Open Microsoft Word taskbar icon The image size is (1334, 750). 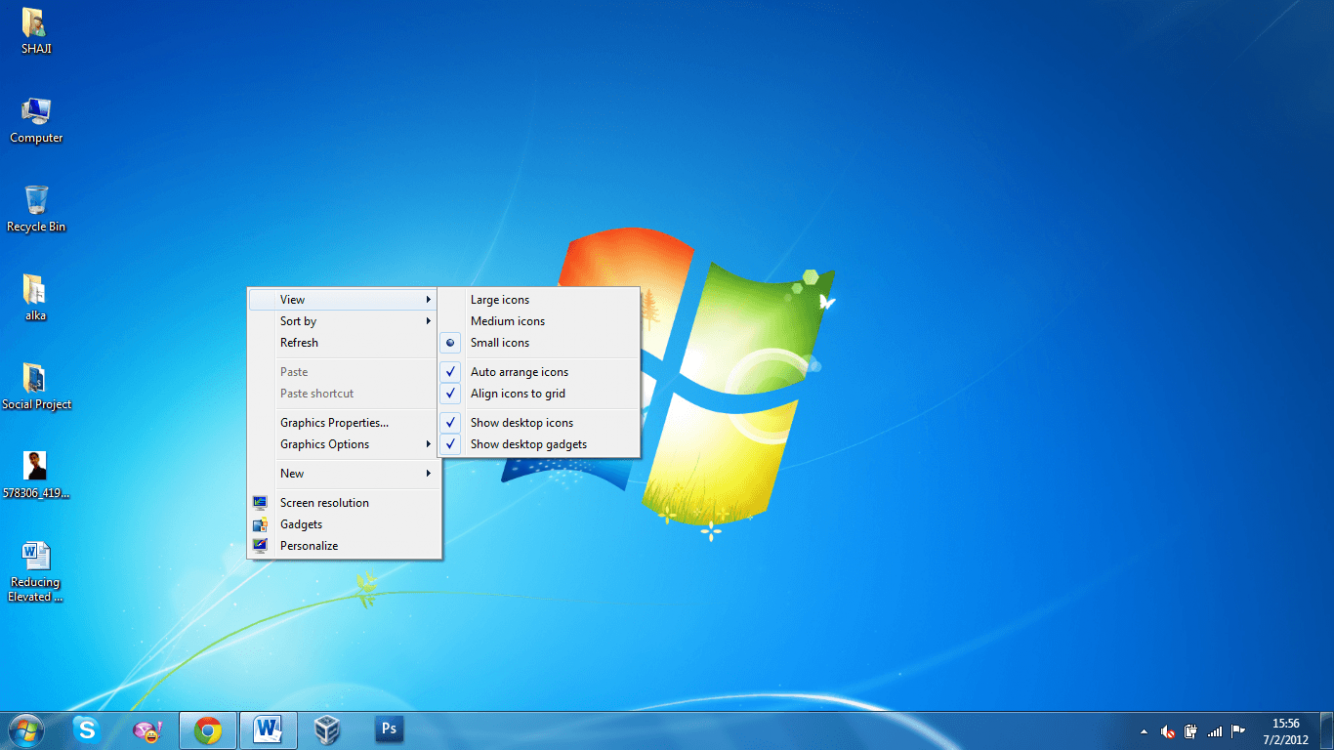(x=268, y=731)
